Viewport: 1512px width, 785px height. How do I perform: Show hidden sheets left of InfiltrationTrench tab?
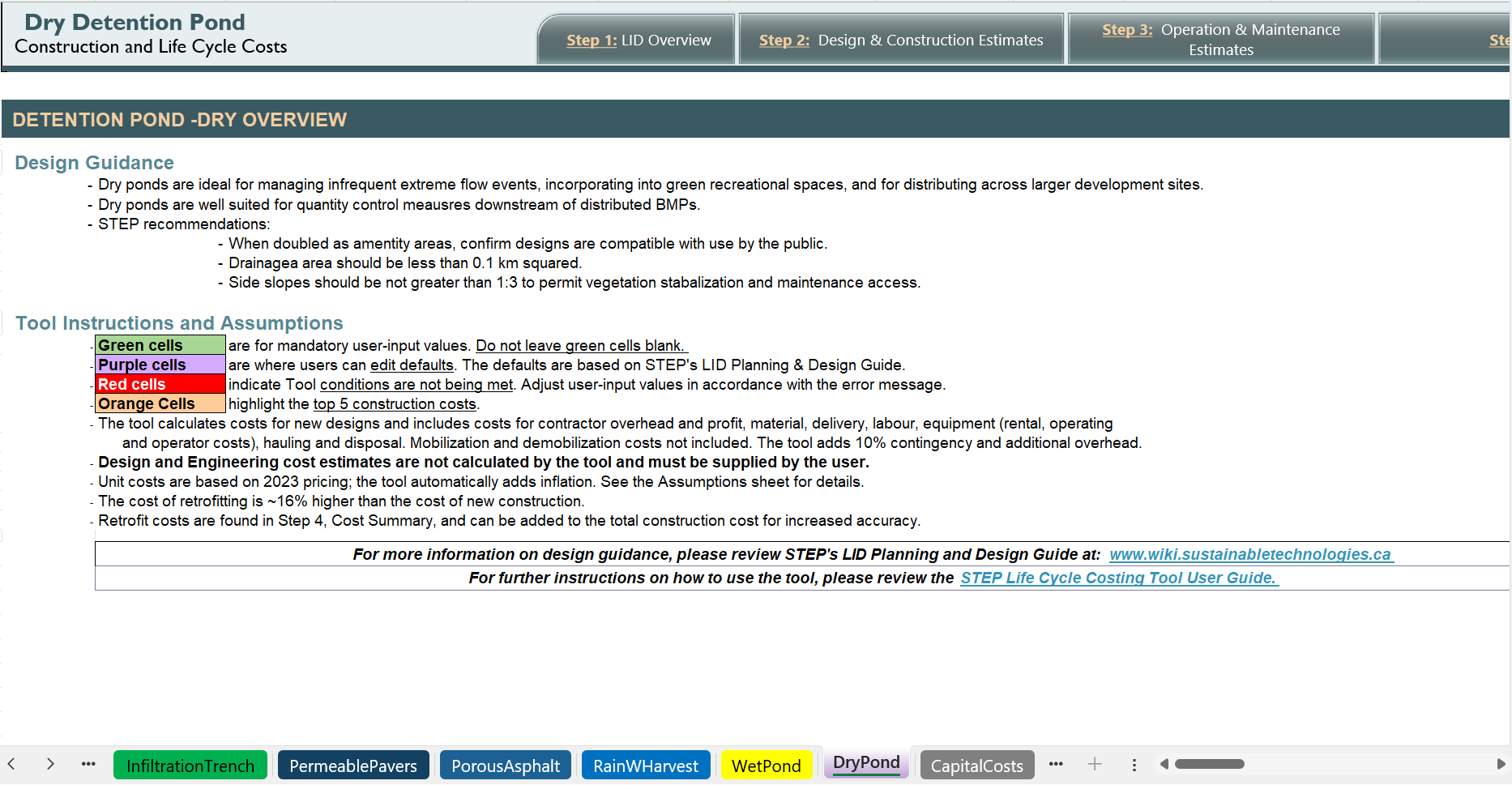tap(88, 764)
